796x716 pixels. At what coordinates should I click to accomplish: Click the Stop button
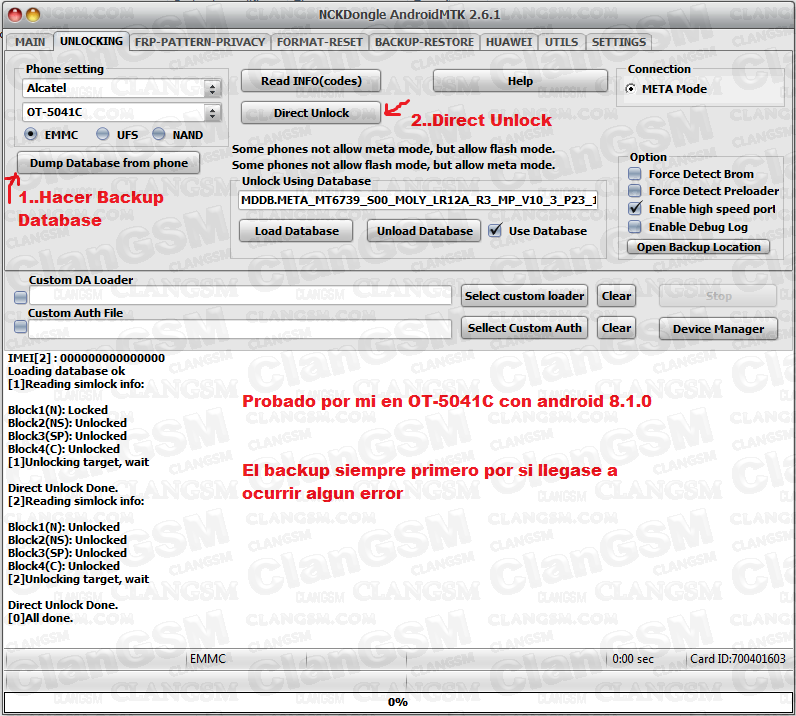pyautogui.click(x=718, y=296)
